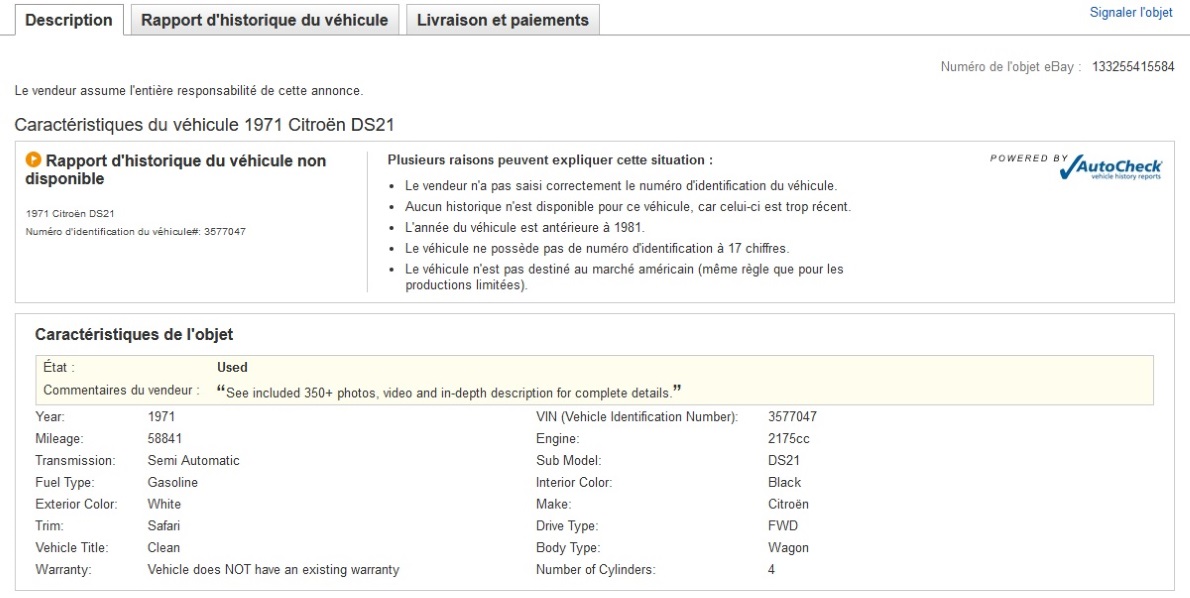Click '1971 Citroën DS21' under the report heading

point(70,214)
